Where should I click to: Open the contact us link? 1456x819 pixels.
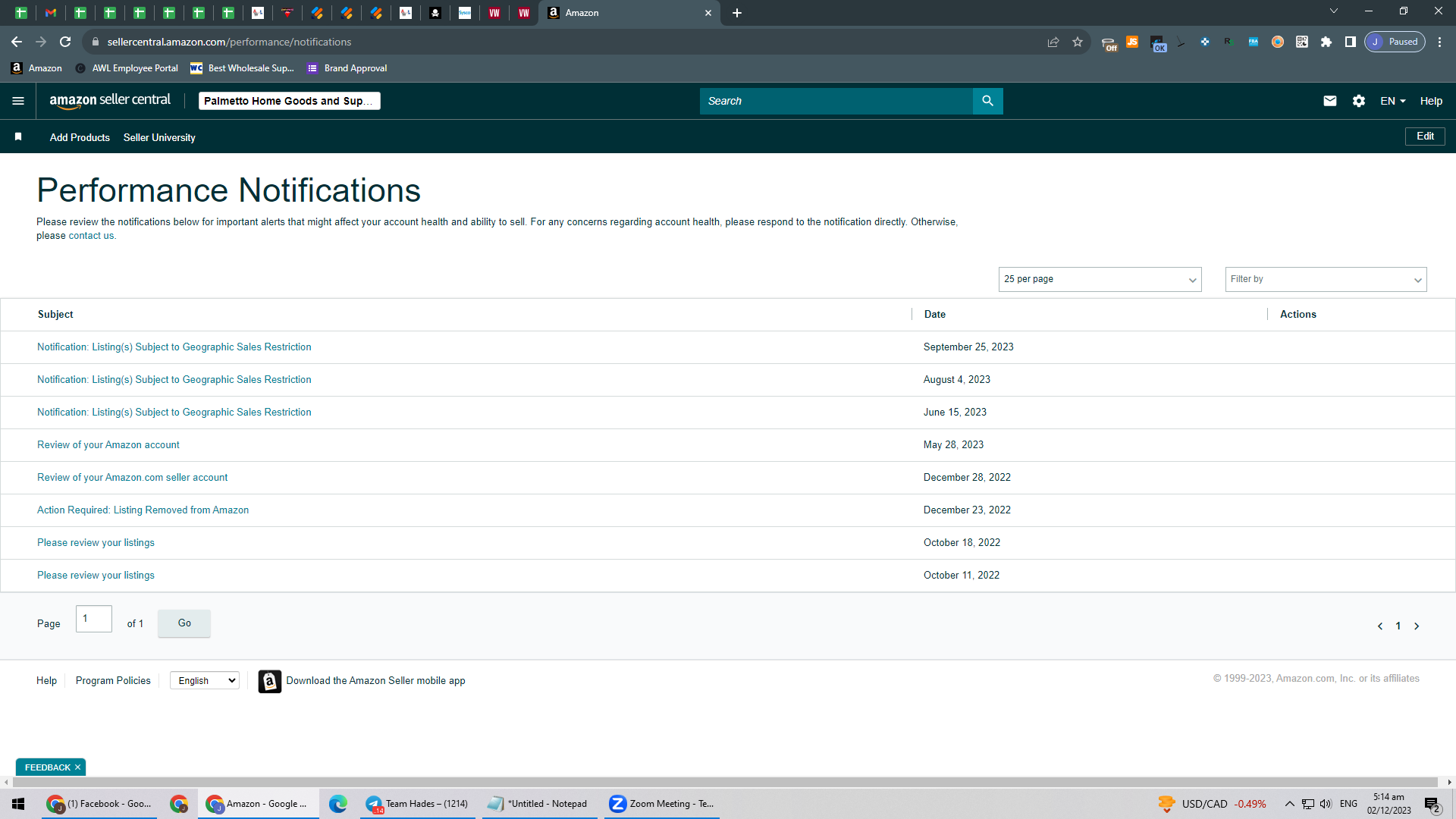[91, 236]
